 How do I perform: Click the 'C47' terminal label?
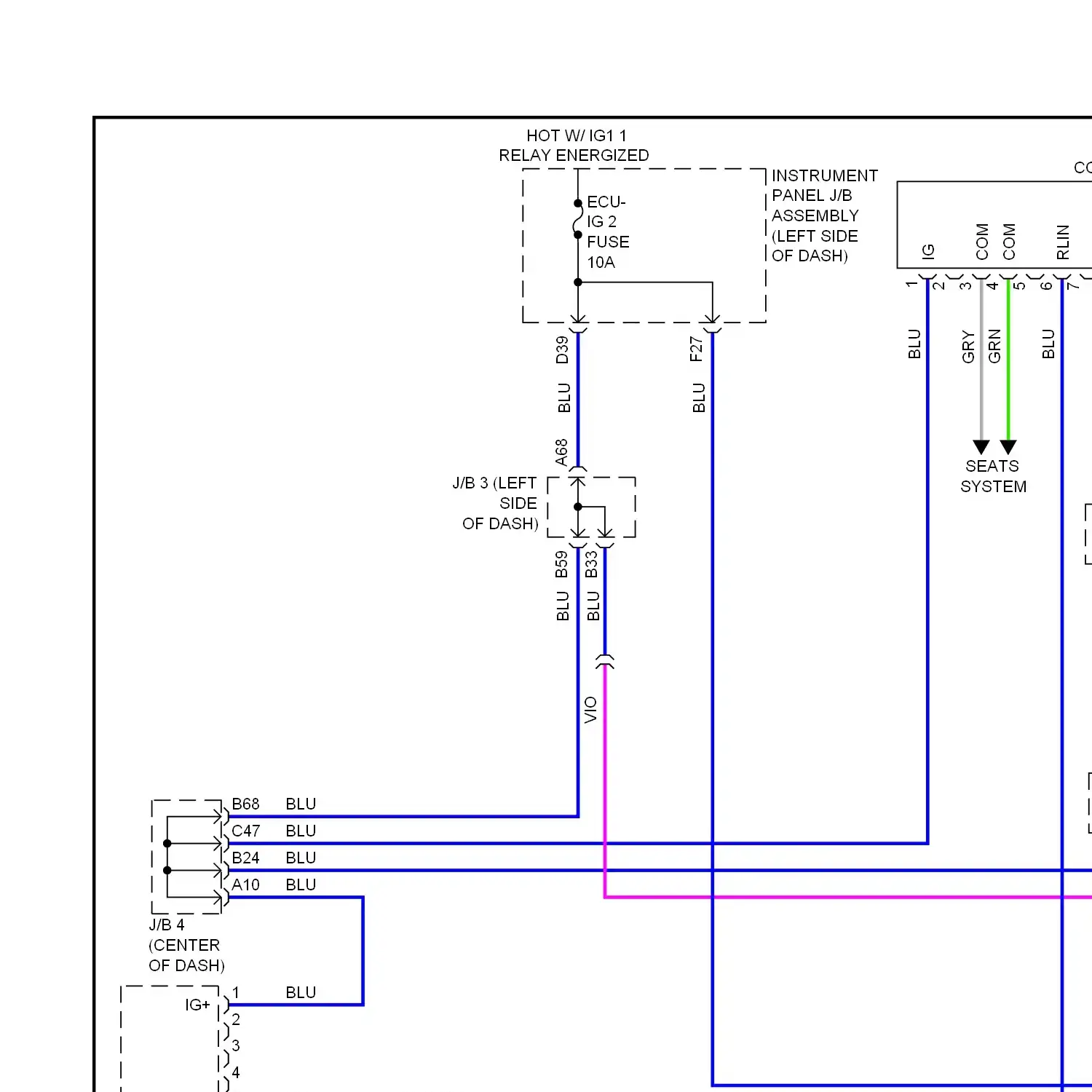pyautogui.click(x=245, y=831)
